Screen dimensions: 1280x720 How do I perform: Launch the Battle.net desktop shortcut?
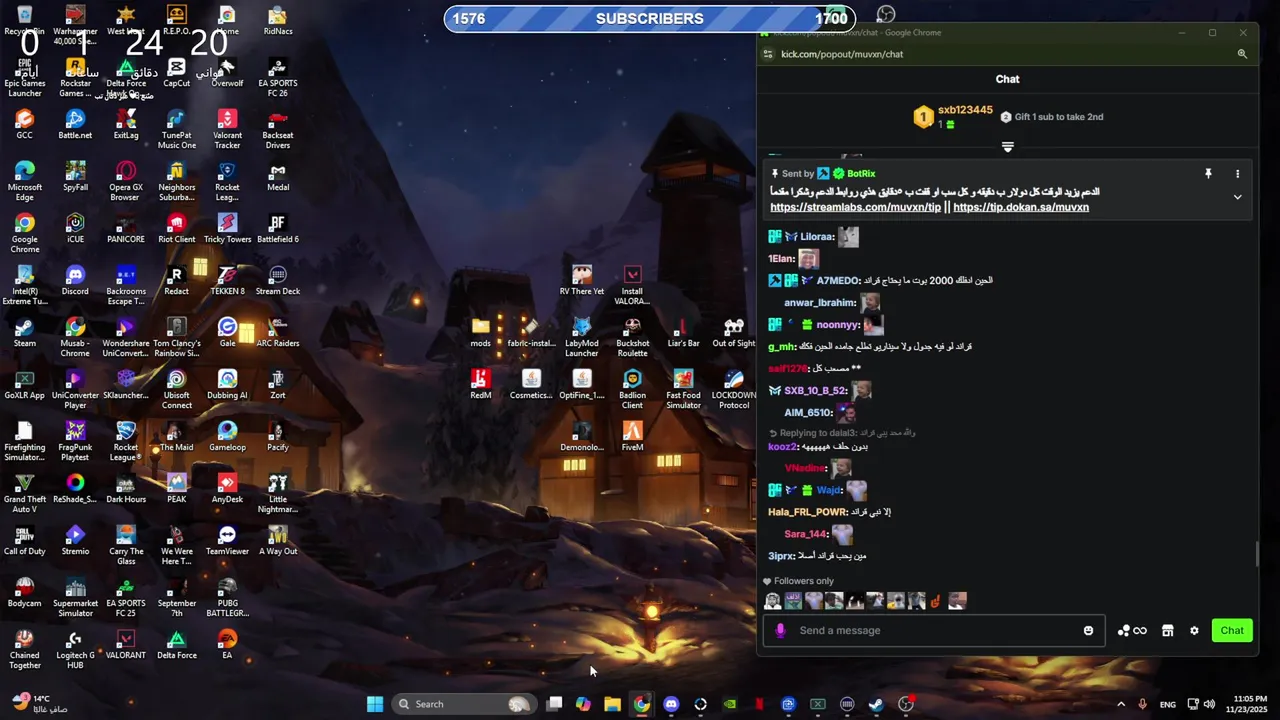[x=75, y=124]
